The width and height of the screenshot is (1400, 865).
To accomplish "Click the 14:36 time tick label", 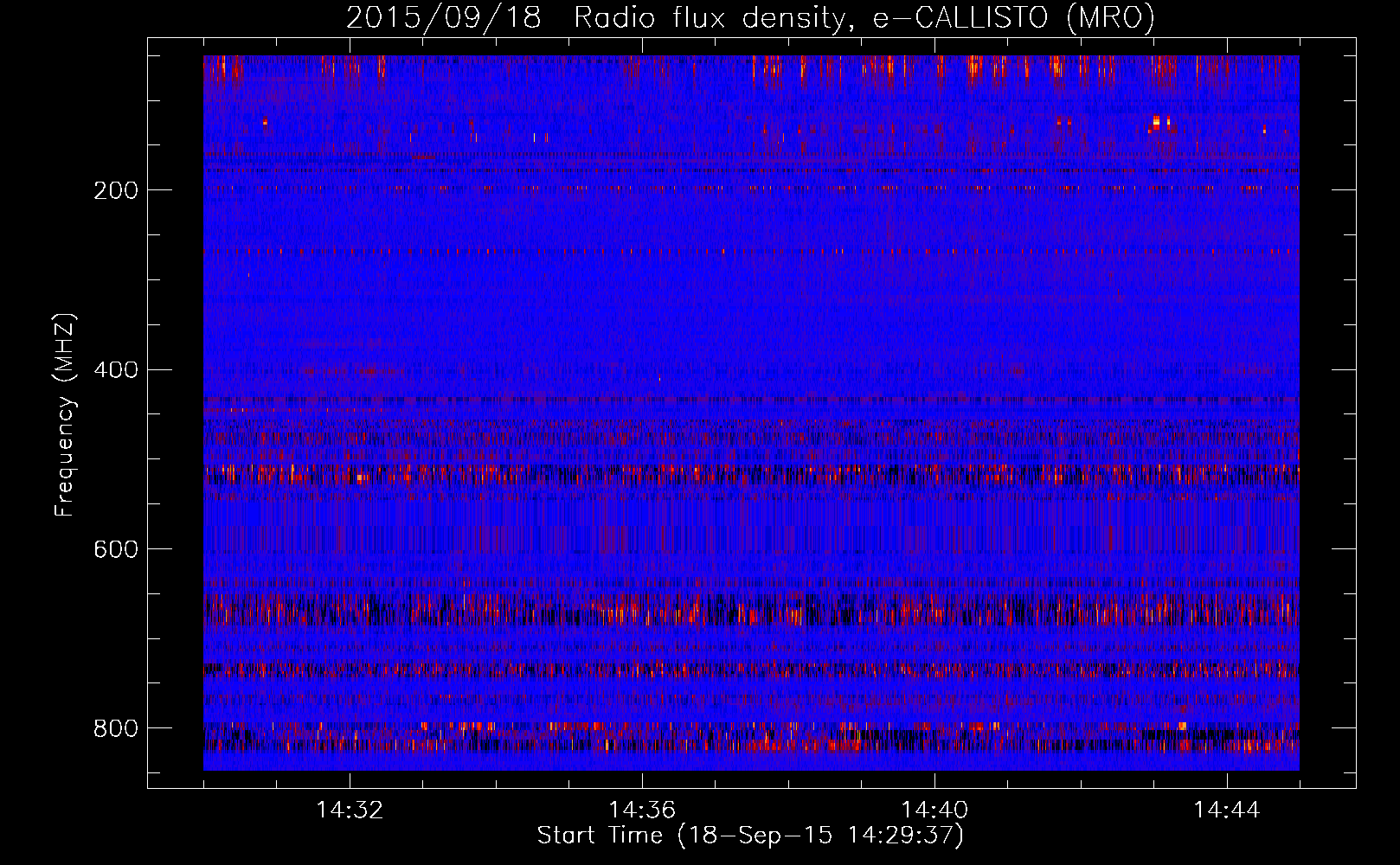I will [642, 811].
